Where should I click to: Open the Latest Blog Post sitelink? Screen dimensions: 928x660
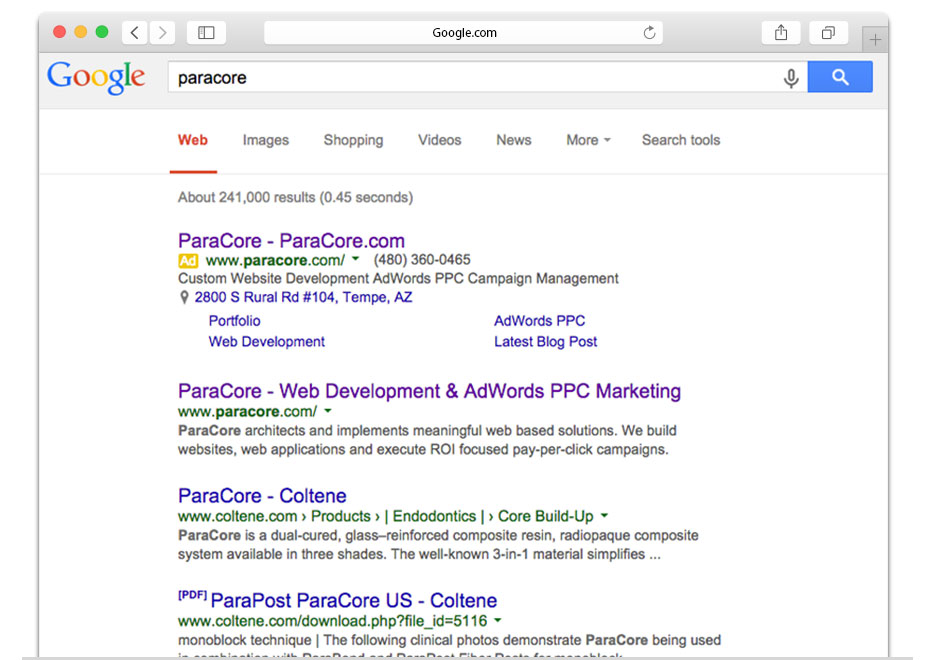[x=545, y=342]
